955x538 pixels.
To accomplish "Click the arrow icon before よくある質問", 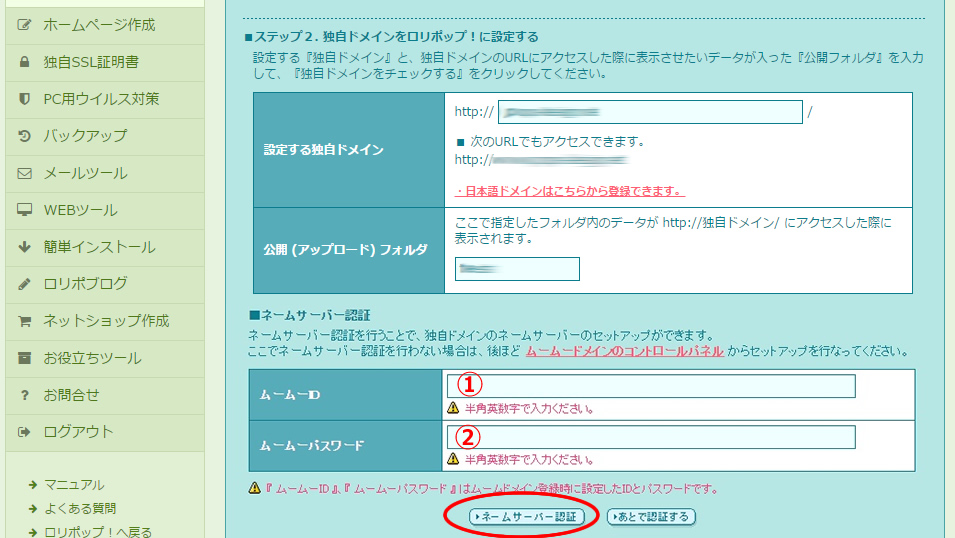I will click(x=33, y=509).
